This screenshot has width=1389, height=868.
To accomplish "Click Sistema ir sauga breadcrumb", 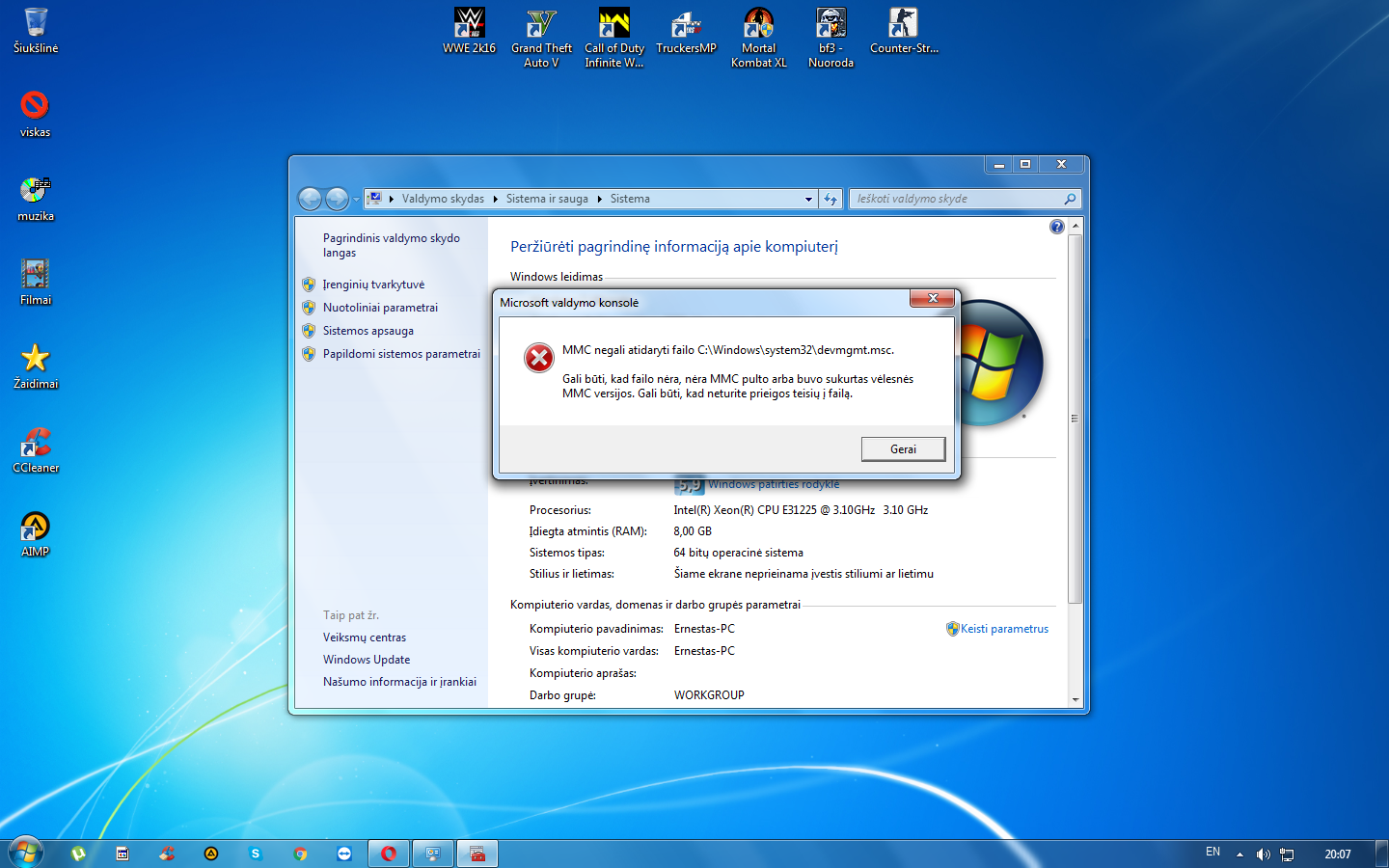I will click(x=547, y=199).
